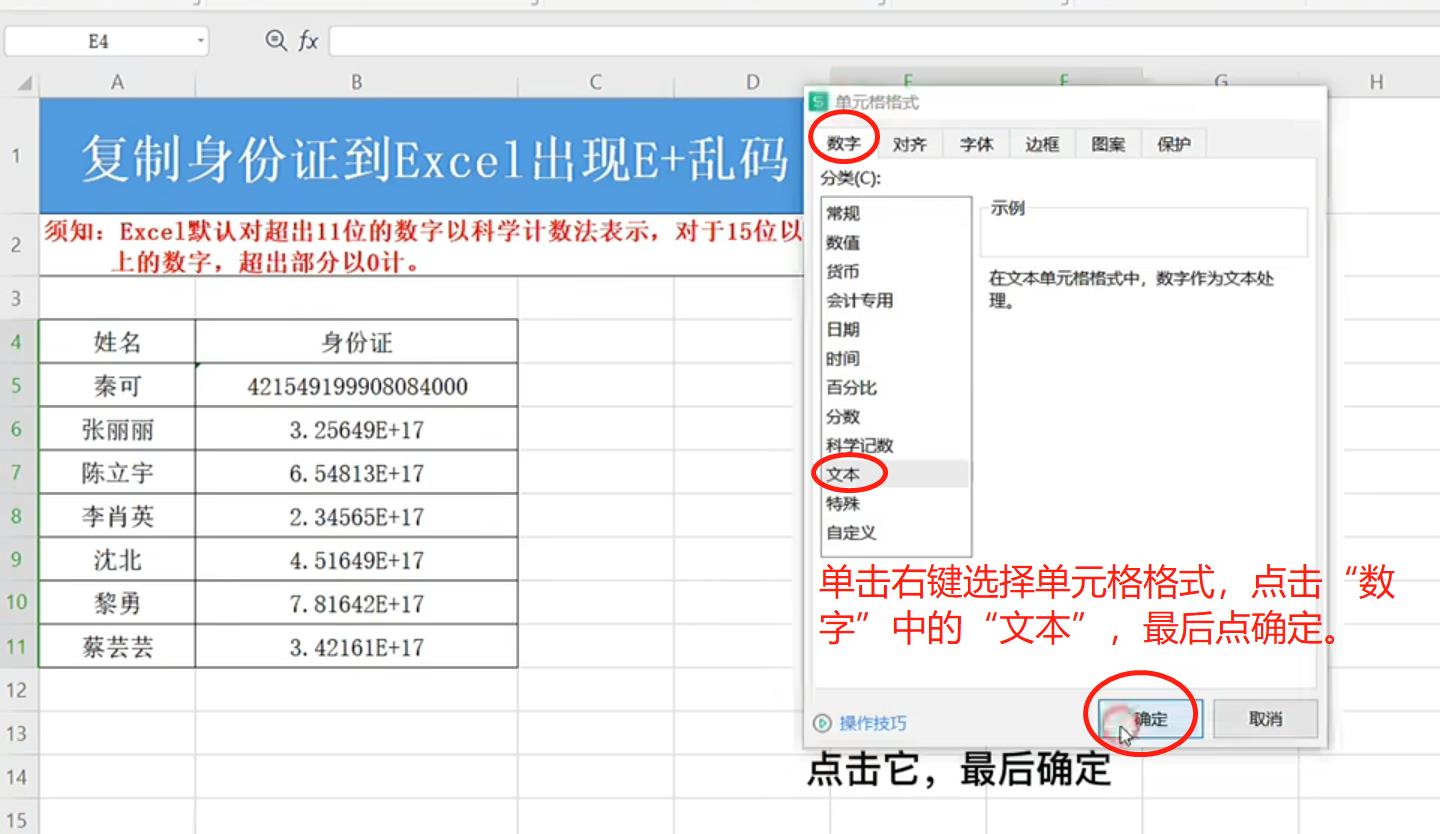Switch to the 边框 tab
The image size is (1440, 834).
[1042, 144]
